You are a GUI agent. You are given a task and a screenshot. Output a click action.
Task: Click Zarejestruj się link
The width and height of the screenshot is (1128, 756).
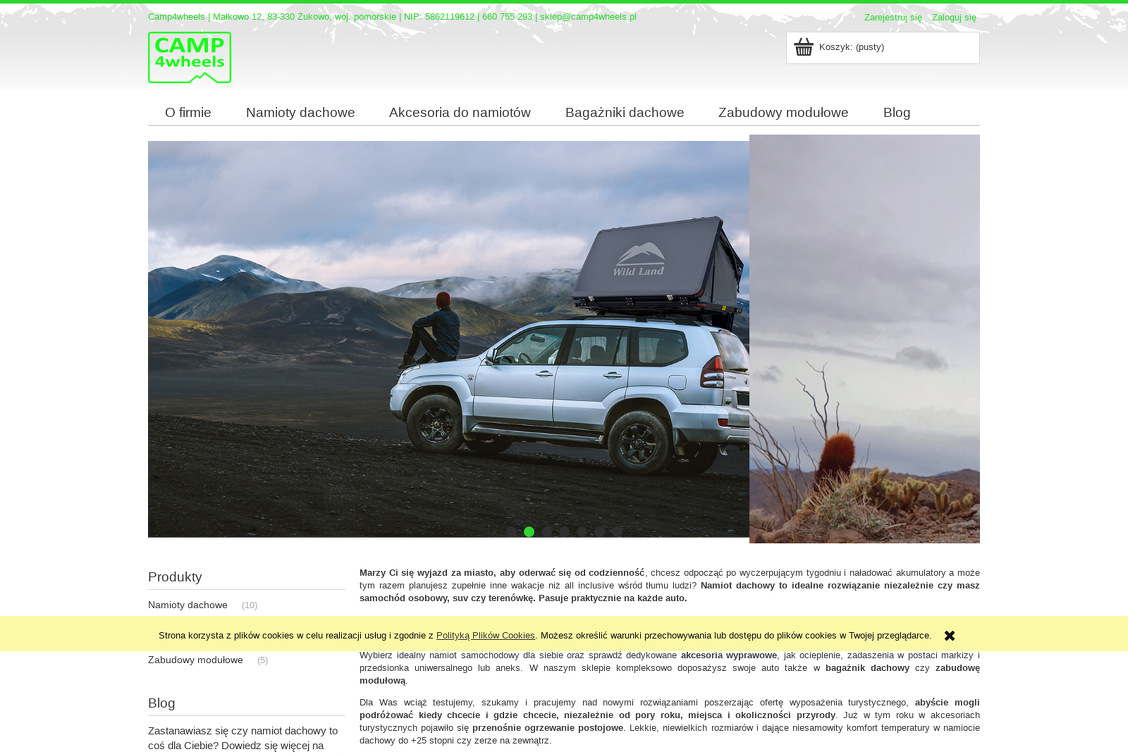[x=893, y=17]
